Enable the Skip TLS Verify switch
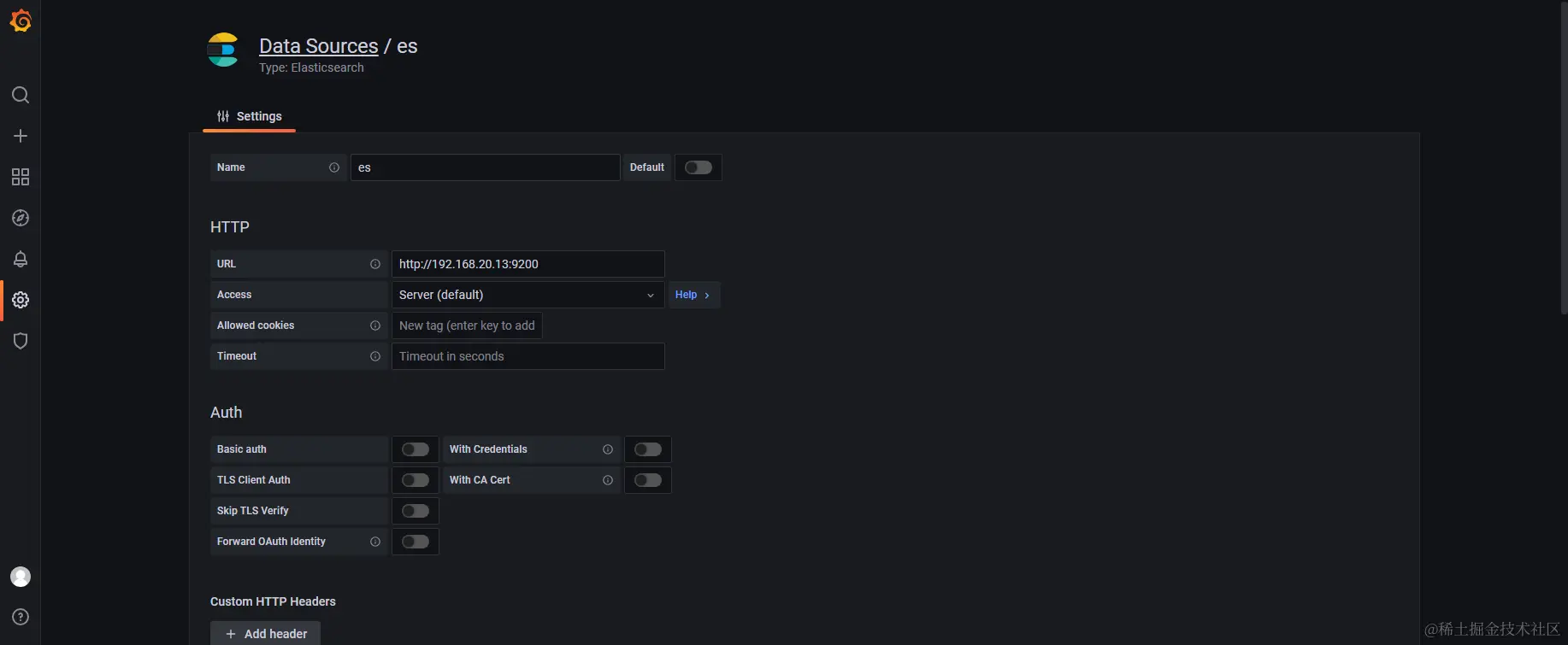 pos(416,511)
